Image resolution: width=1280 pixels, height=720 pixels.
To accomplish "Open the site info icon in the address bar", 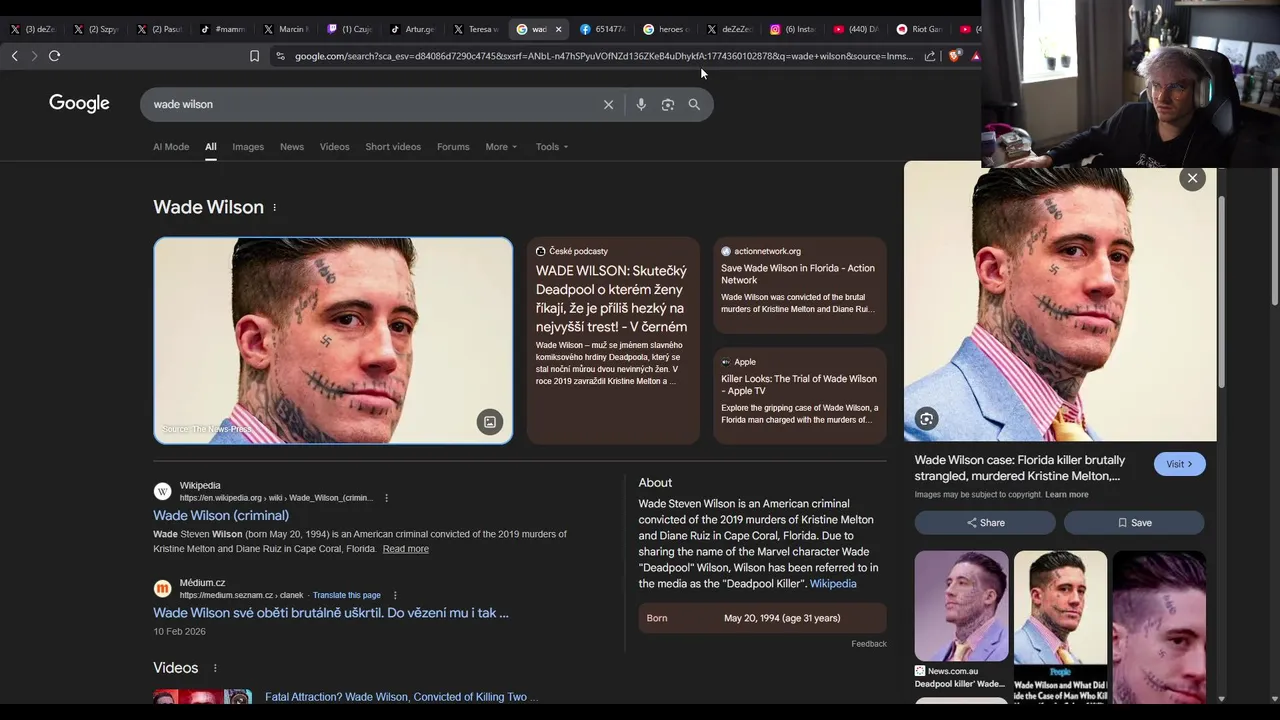I will coord(280,56).
